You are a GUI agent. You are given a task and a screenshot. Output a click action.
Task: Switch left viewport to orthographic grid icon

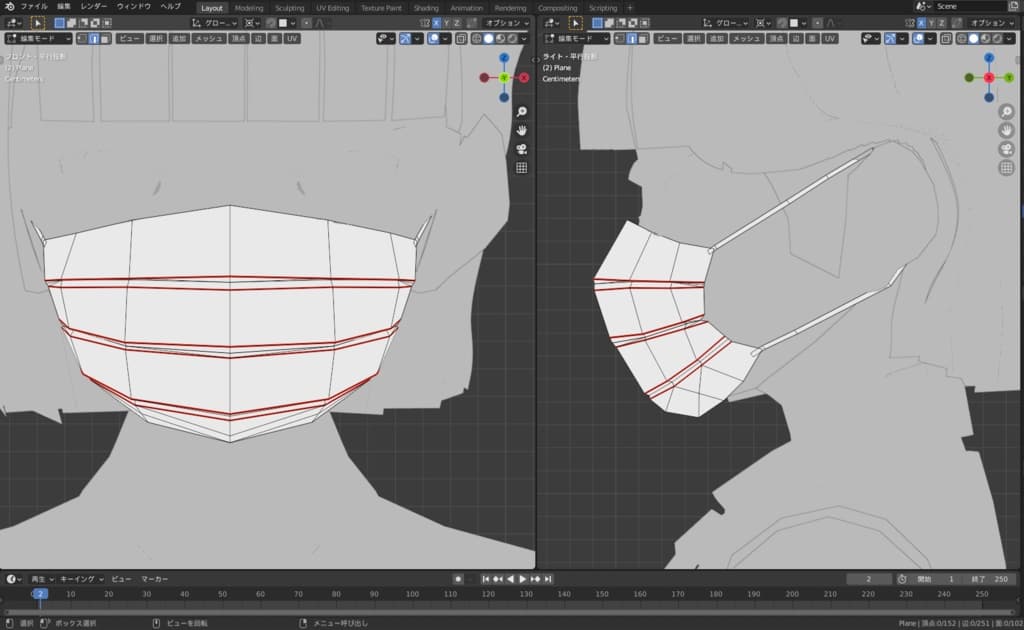521,168
